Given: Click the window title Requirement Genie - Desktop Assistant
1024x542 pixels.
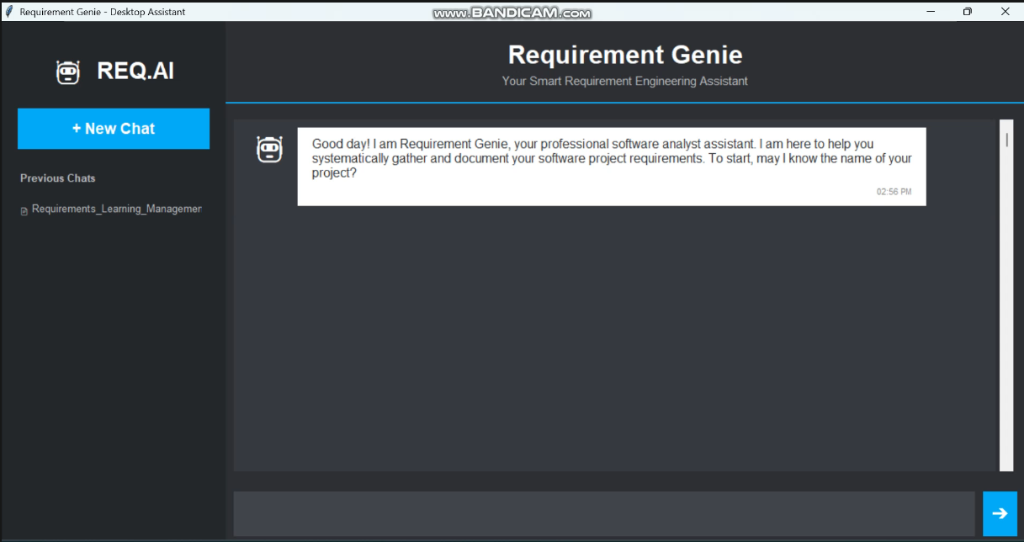Looking at the screenshot, I should 103,12.
